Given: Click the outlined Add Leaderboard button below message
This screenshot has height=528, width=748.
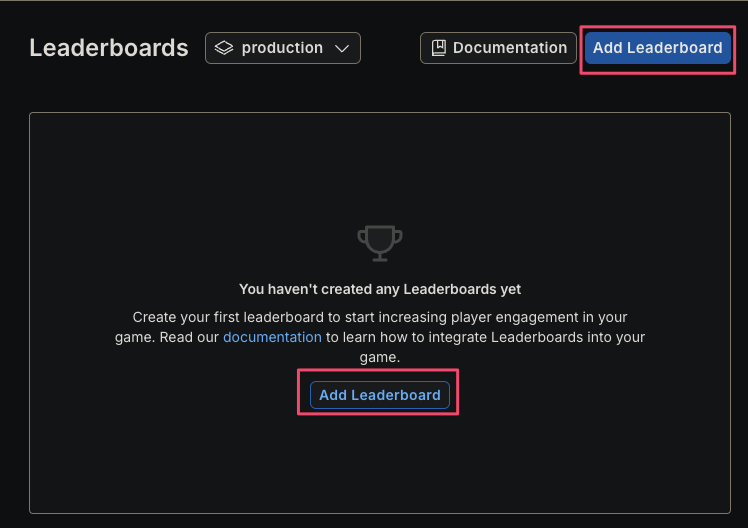Looking at the screenshot, I should tap(380, 395).
